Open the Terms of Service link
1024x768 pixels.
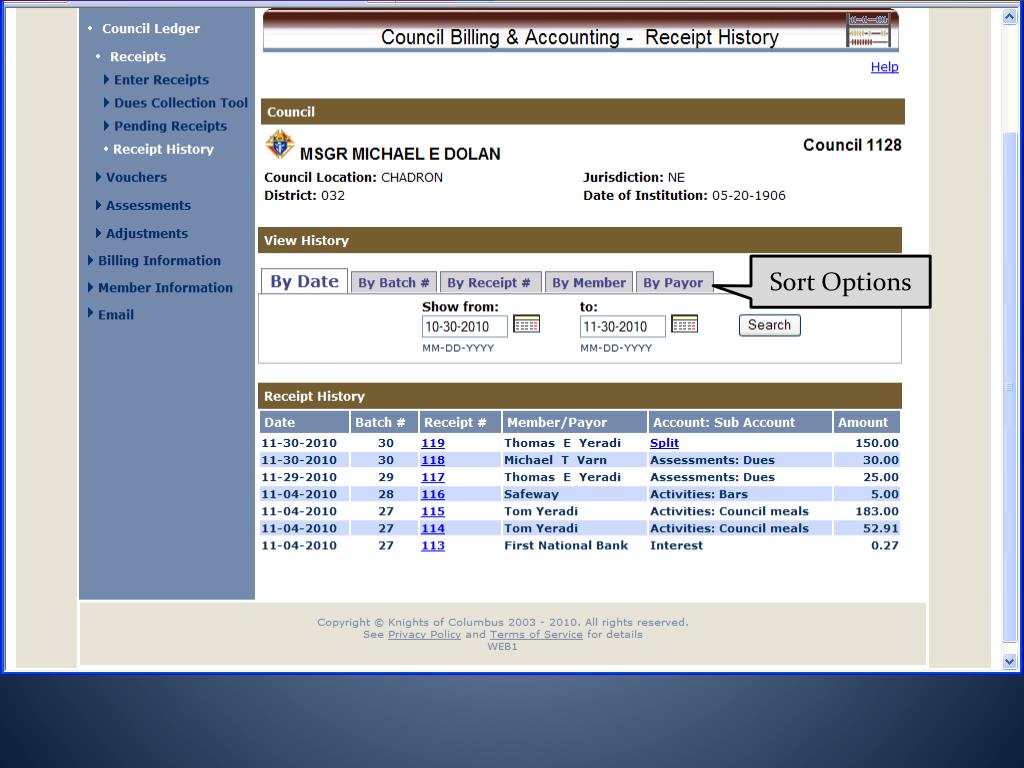click(x=536, y=634)
